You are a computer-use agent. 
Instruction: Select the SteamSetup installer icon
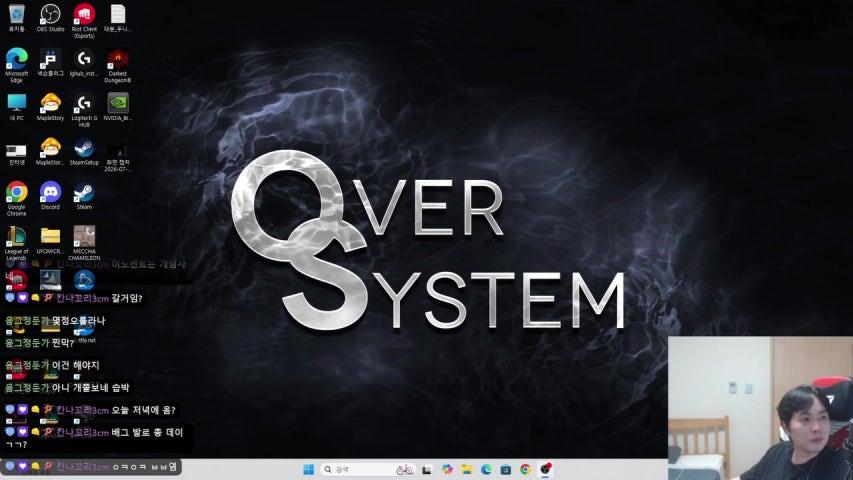point(84,151)
